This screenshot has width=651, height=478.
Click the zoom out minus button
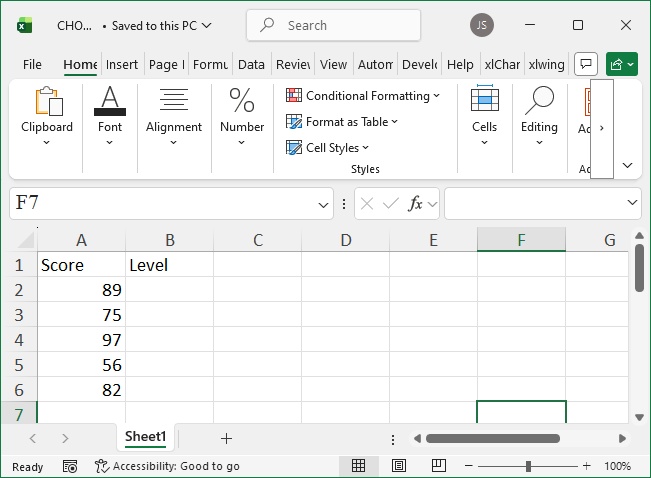click(469, 466)
